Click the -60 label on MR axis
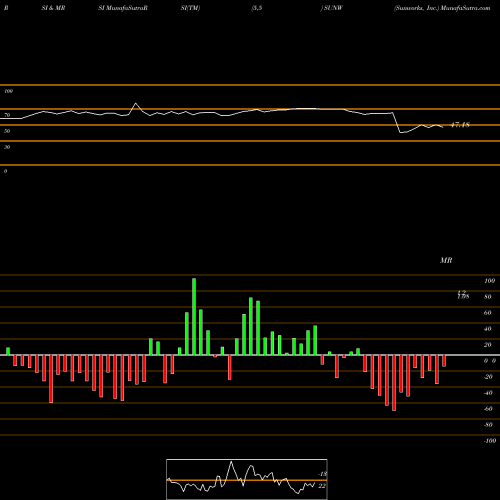Screen dimensions: 500x500 (x=488, y=409)
